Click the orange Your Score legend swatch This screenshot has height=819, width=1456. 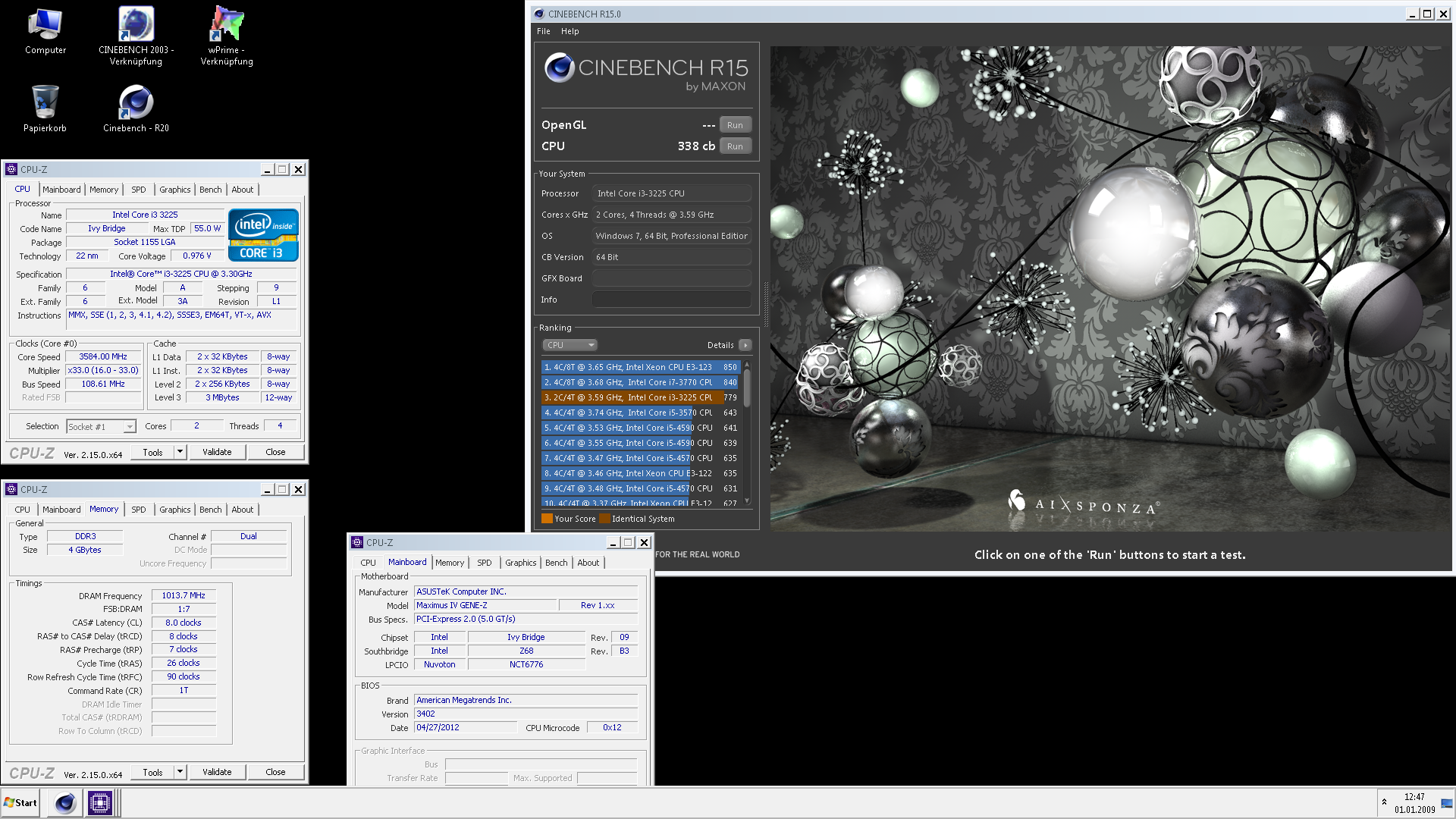[x=547, y=519]
